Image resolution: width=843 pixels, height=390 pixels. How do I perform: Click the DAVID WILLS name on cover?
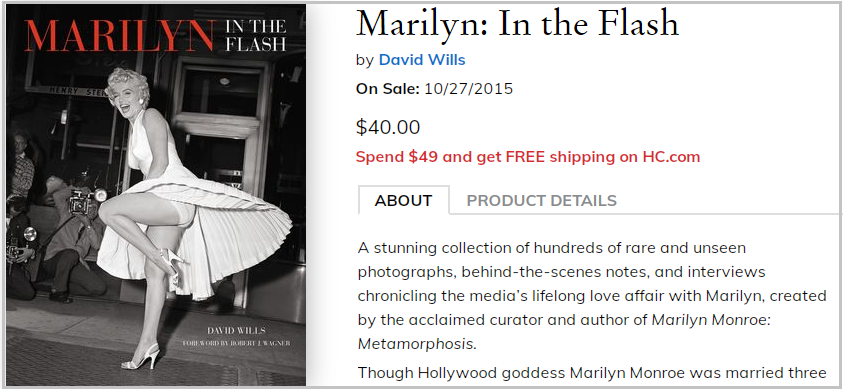tap(236, 329)
